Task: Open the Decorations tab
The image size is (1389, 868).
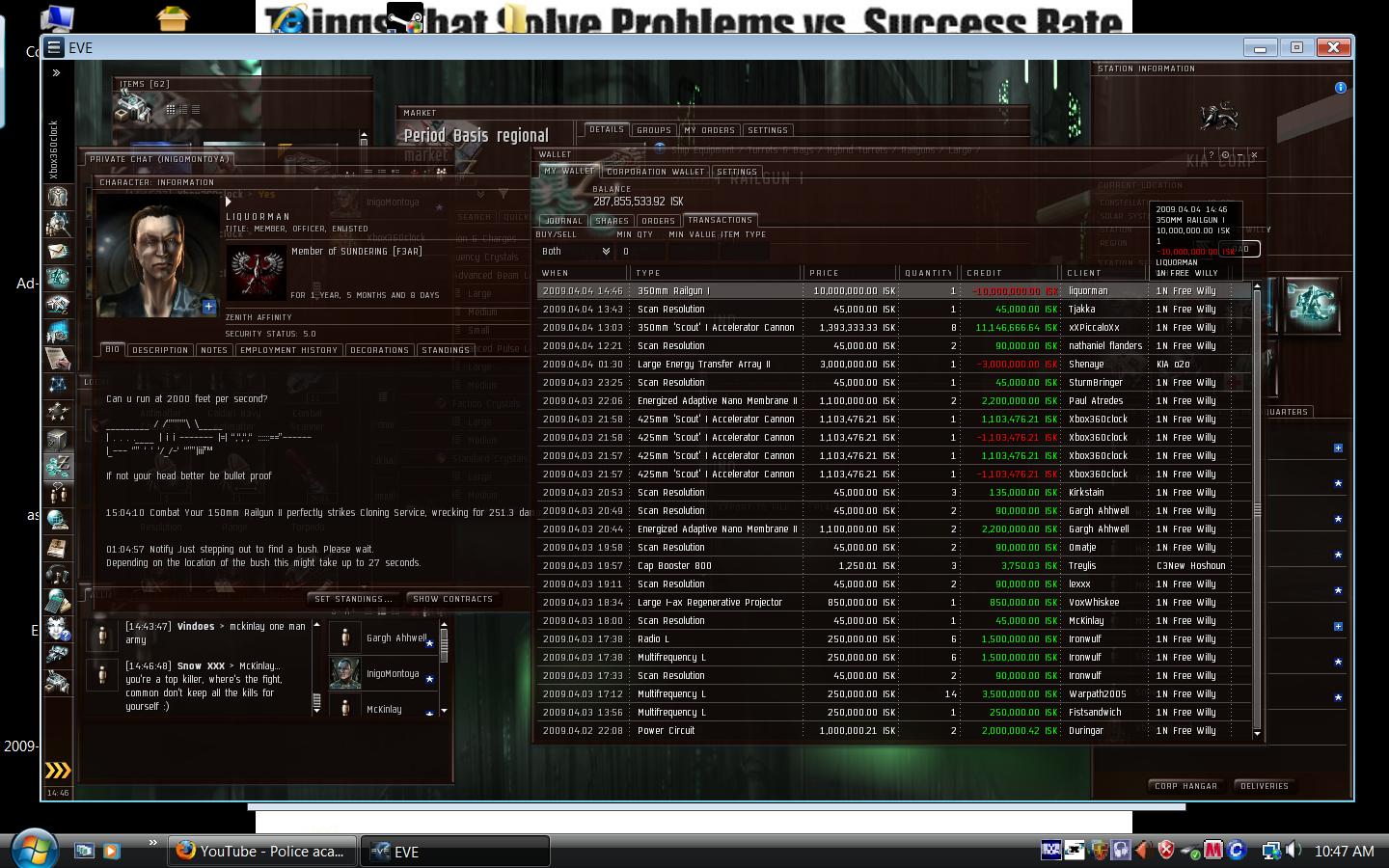Action: 379,350
